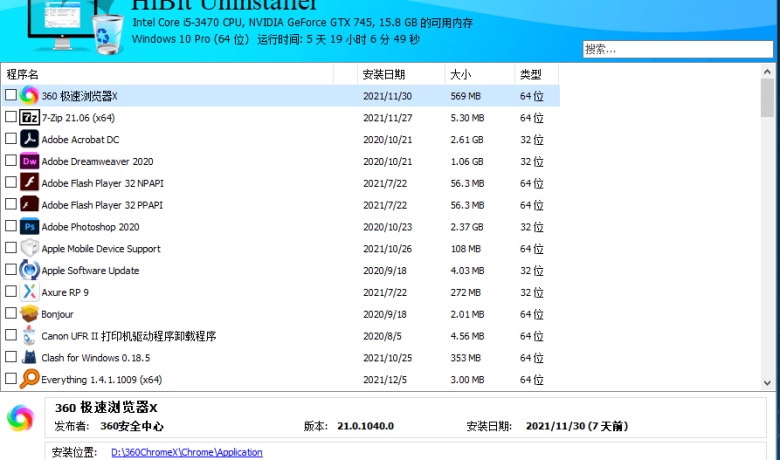Click the Everything magnifier icon
The image size is (780, 460).
coord(29,379)
